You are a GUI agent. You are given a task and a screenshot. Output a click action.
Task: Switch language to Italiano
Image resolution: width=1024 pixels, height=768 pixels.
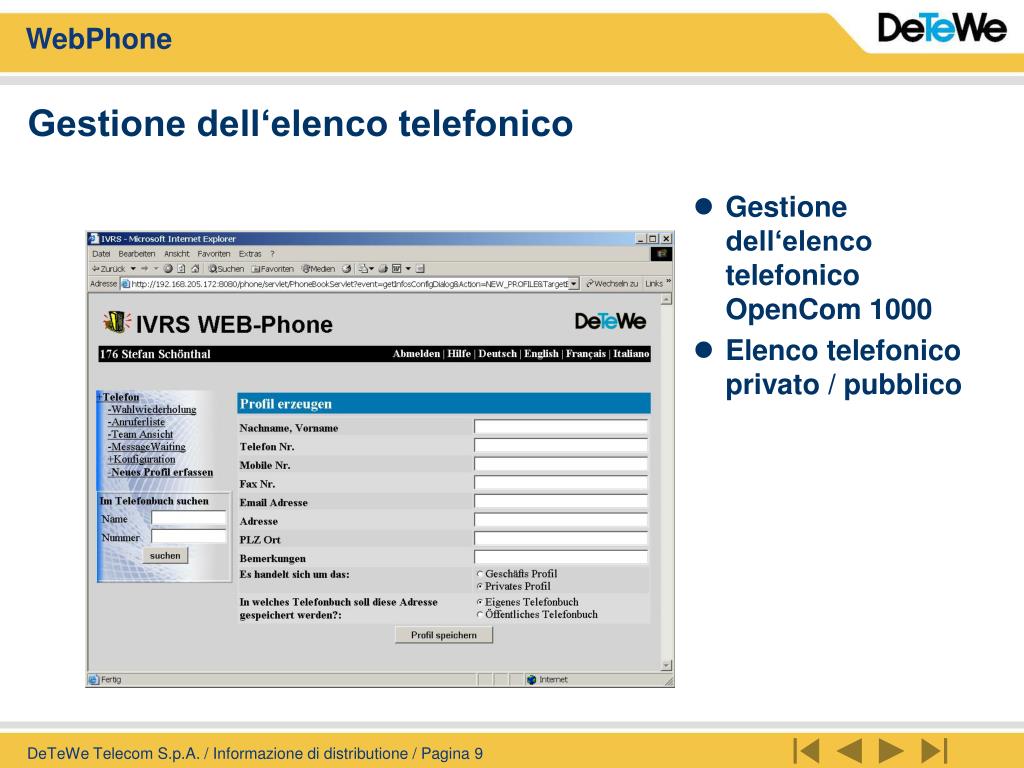coord(631,353)
